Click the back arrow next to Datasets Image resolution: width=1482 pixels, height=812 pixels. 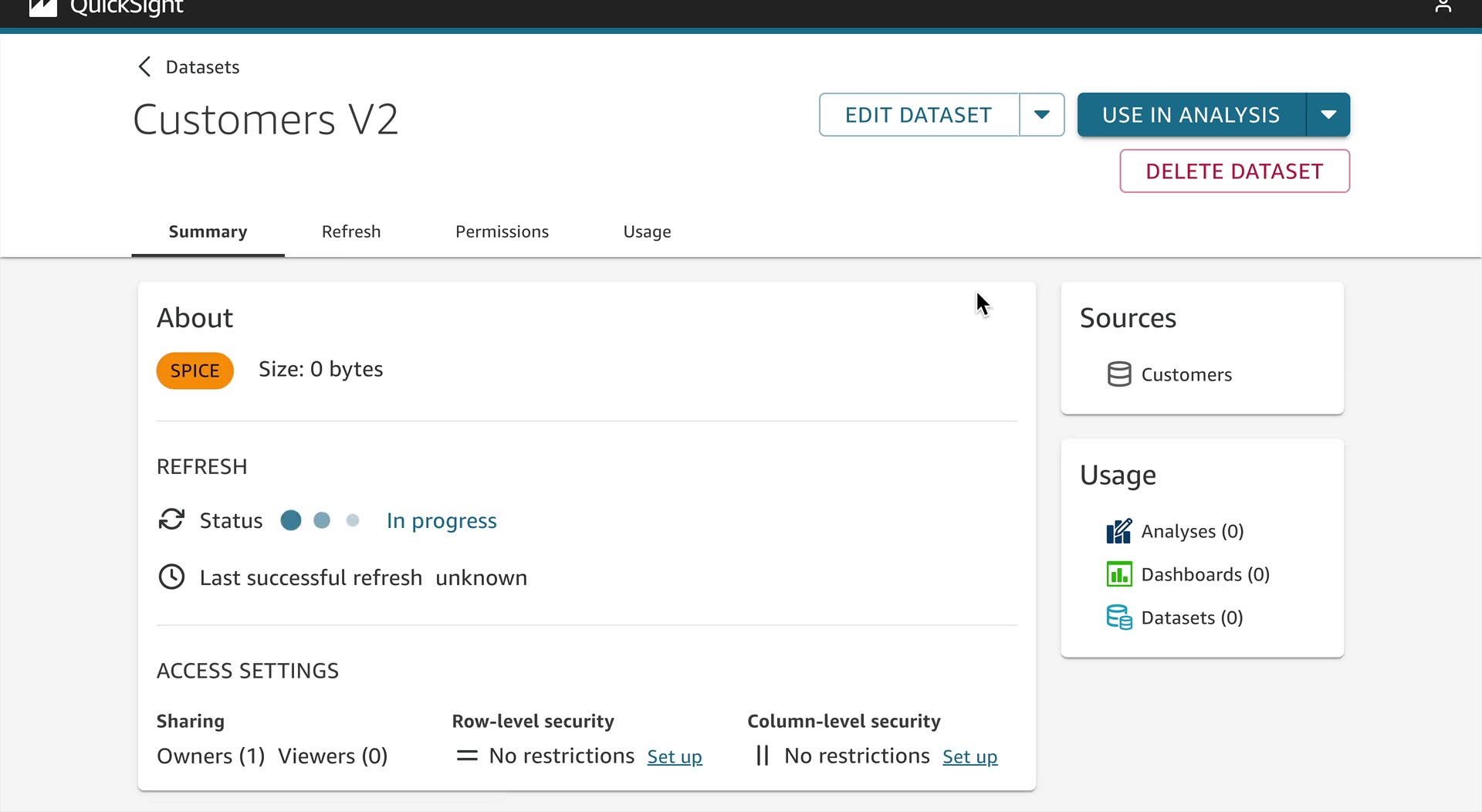pyautogui.click(x=144, y=67)
